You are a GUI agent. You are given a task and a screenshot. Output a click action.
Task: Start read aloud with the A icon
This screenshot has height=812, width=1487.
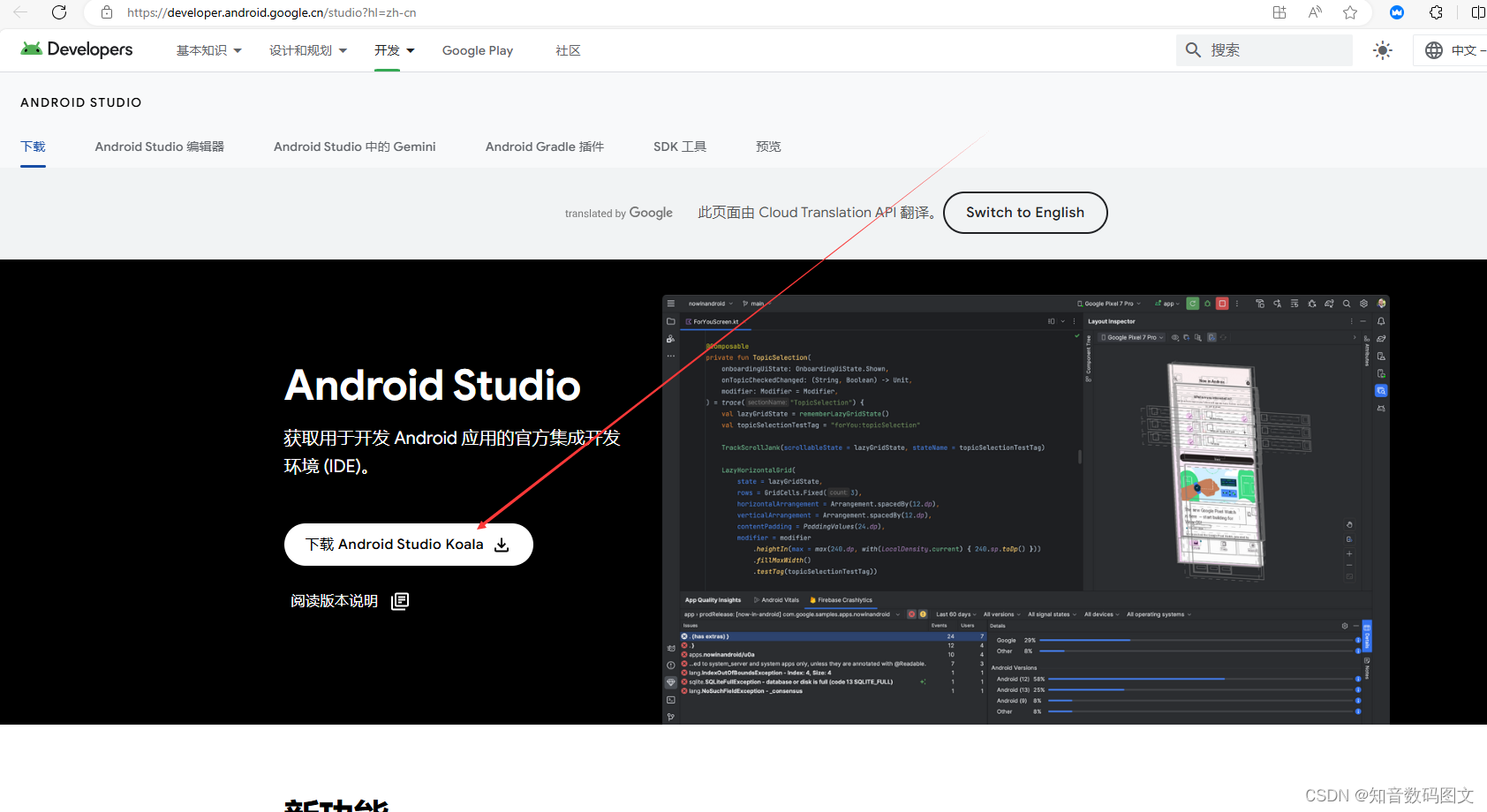click(1314, 12)
